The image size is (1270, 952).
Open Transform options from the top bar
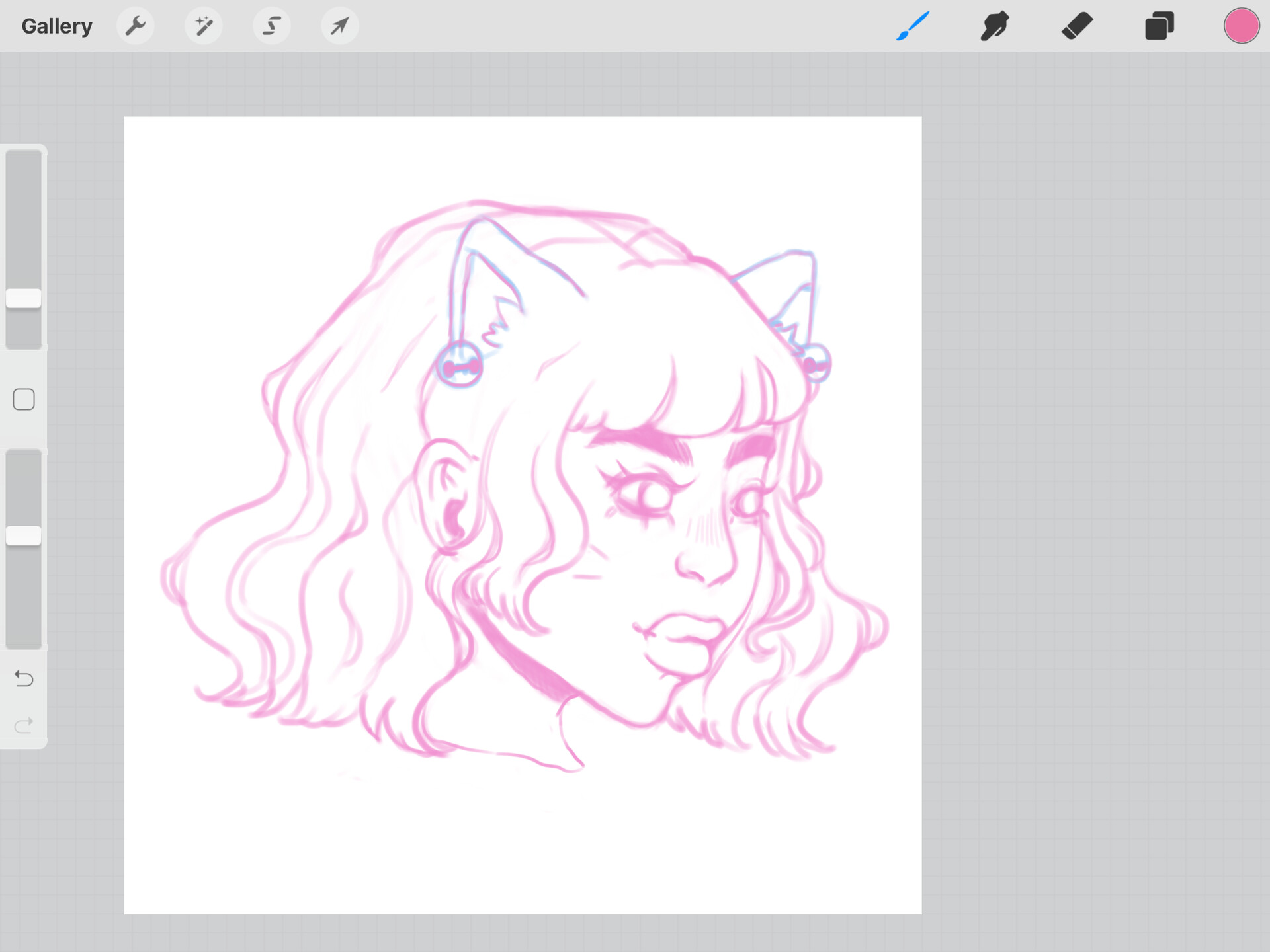[339, 25]
